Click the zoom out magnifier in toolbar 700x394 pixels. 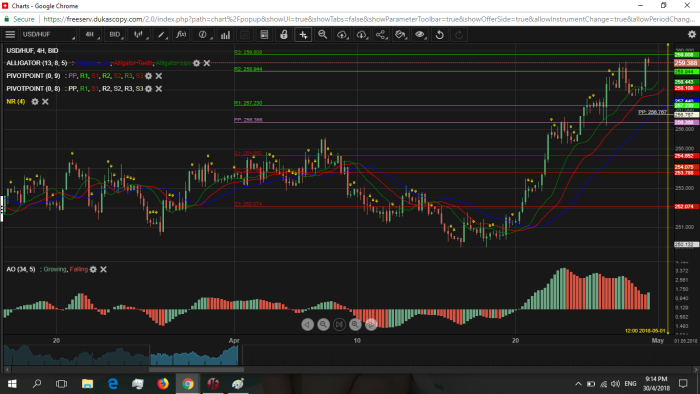pyautogui.click(x=322, y=34)
